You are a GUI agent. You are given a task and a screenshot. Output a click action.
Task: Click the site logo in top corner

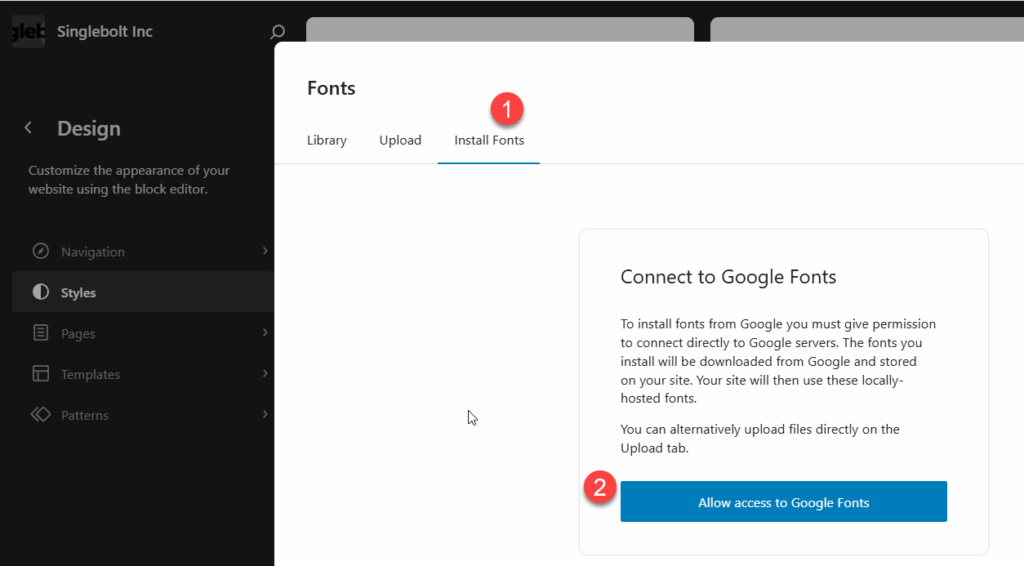coord(28,31)
